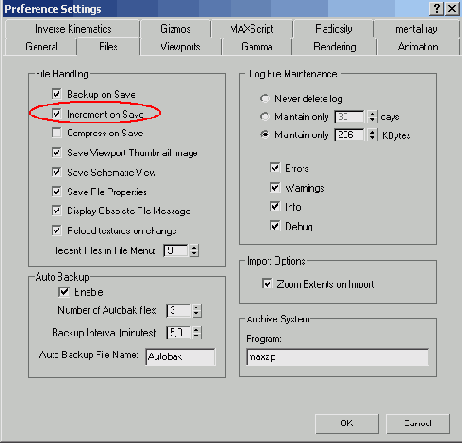Click the Cancel button
462x443 pixels.
[x=418, y=423]
